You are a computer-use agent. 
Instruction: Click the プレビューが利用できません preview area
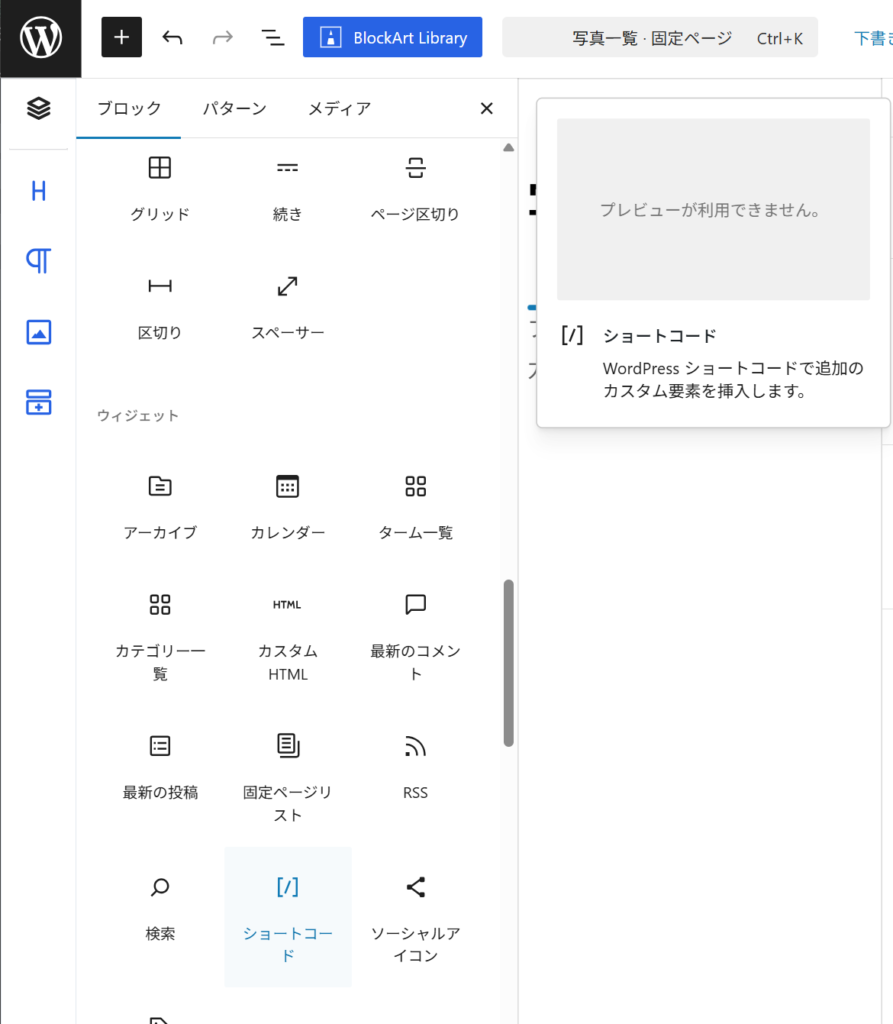[x=713, y=210]
